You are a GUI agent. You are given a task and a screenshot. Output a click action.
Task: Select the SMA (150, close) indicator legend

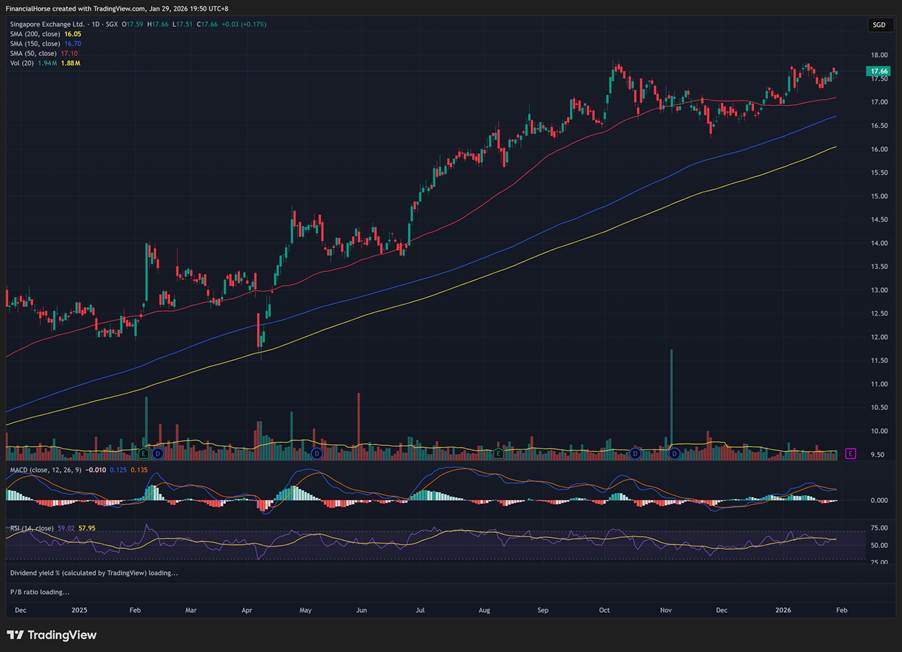pos(34,43)
